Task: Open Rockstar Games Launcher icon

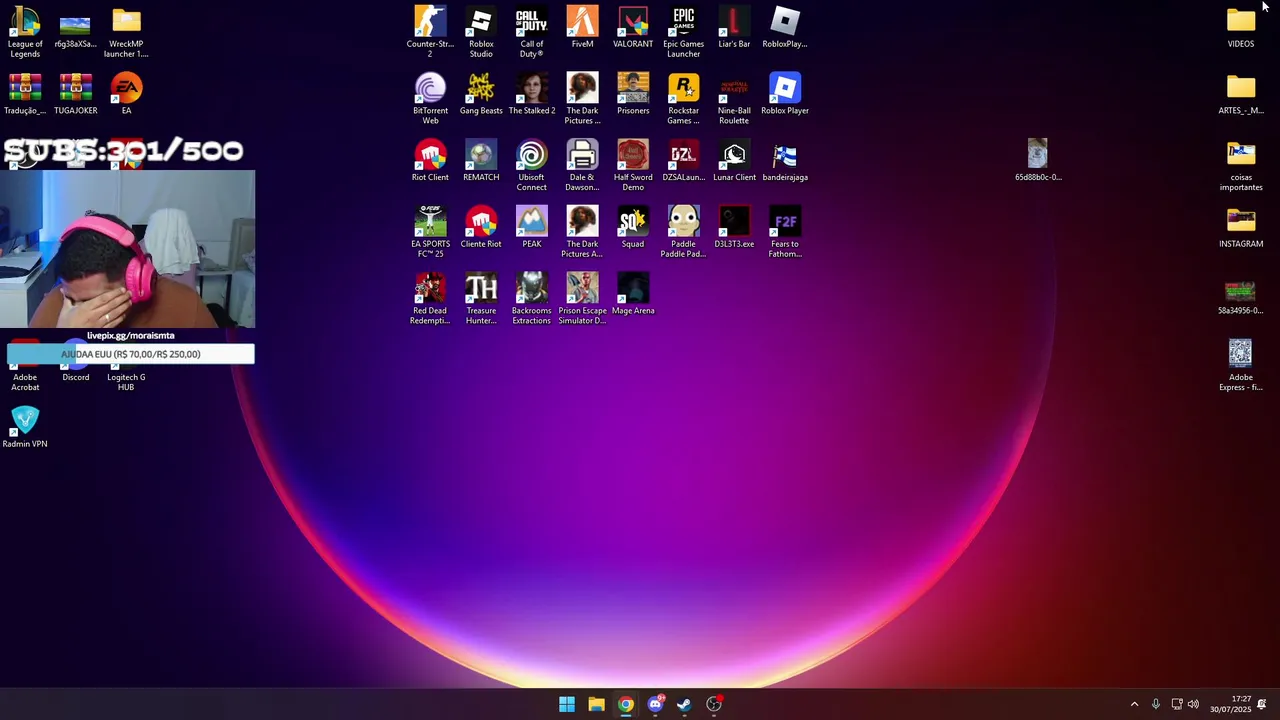Action: 683,98
